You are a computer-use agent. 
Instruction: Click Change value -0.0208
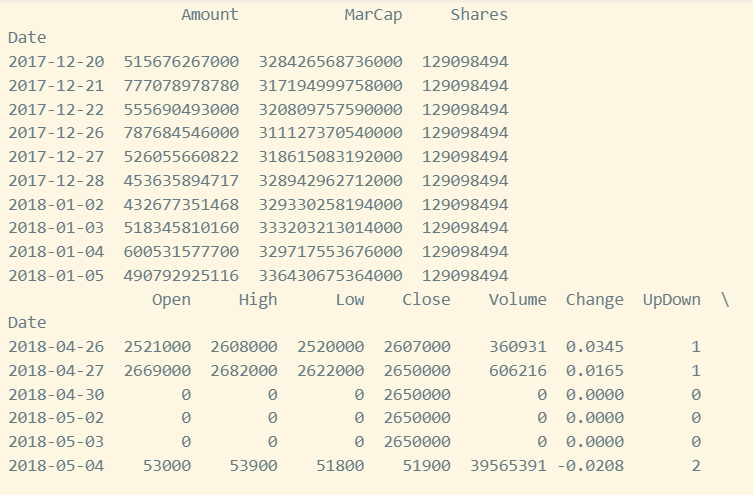[590, 466]
